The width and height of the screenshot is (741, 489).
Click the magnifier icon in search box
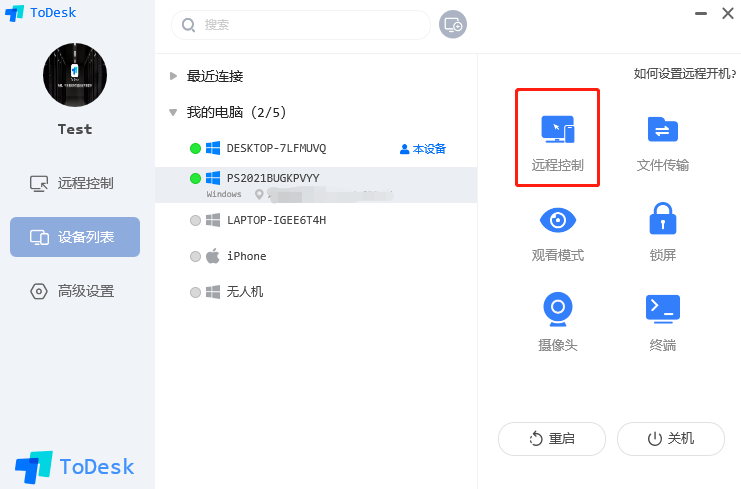pos(188,25)
